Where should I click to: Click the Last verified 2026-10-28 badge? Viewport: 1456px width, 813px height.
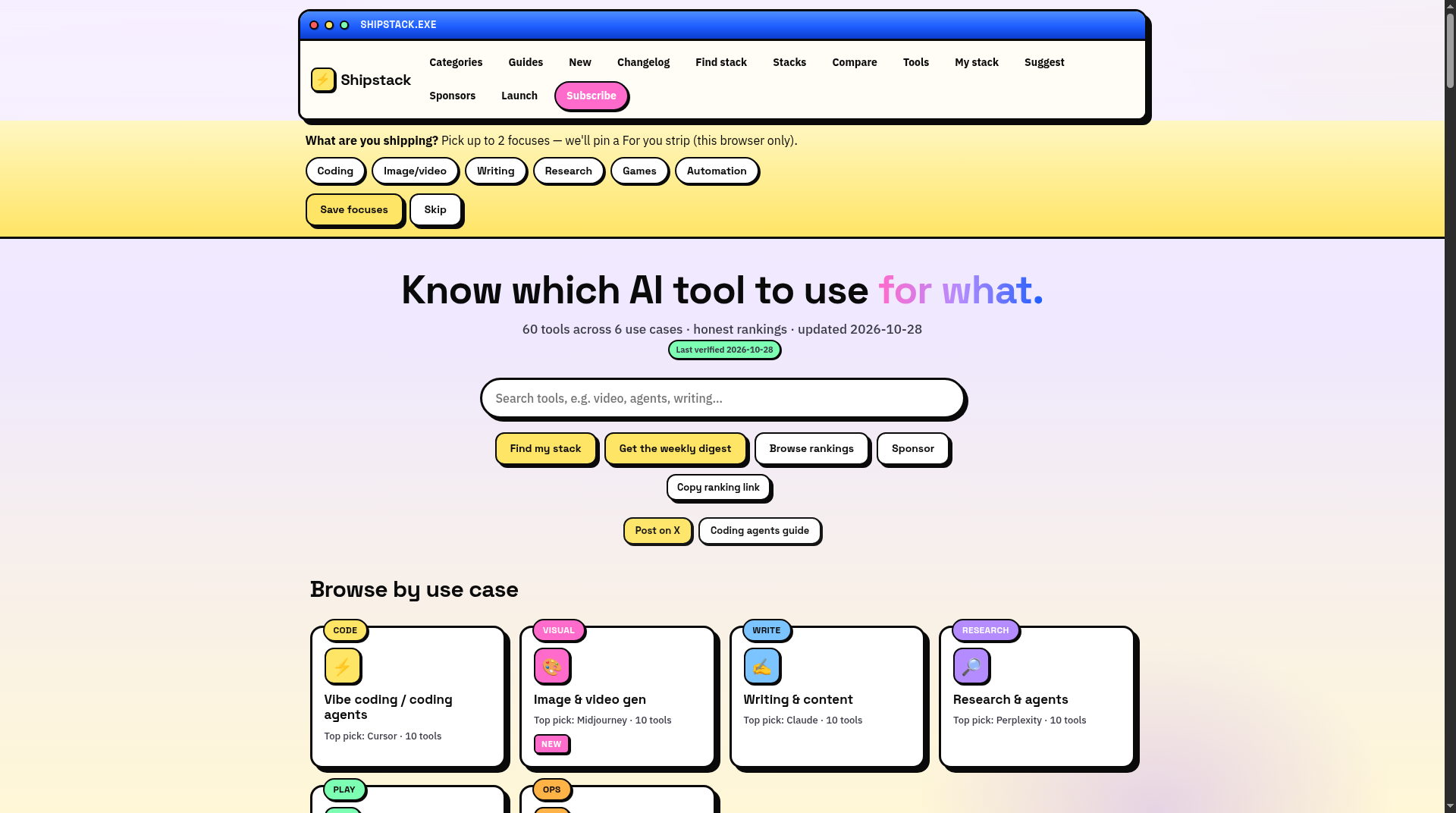[x=724, y=350]
